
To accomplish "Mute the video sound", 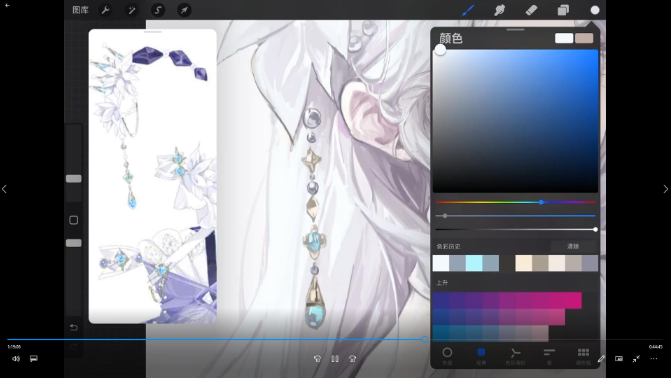I will 16,359.
